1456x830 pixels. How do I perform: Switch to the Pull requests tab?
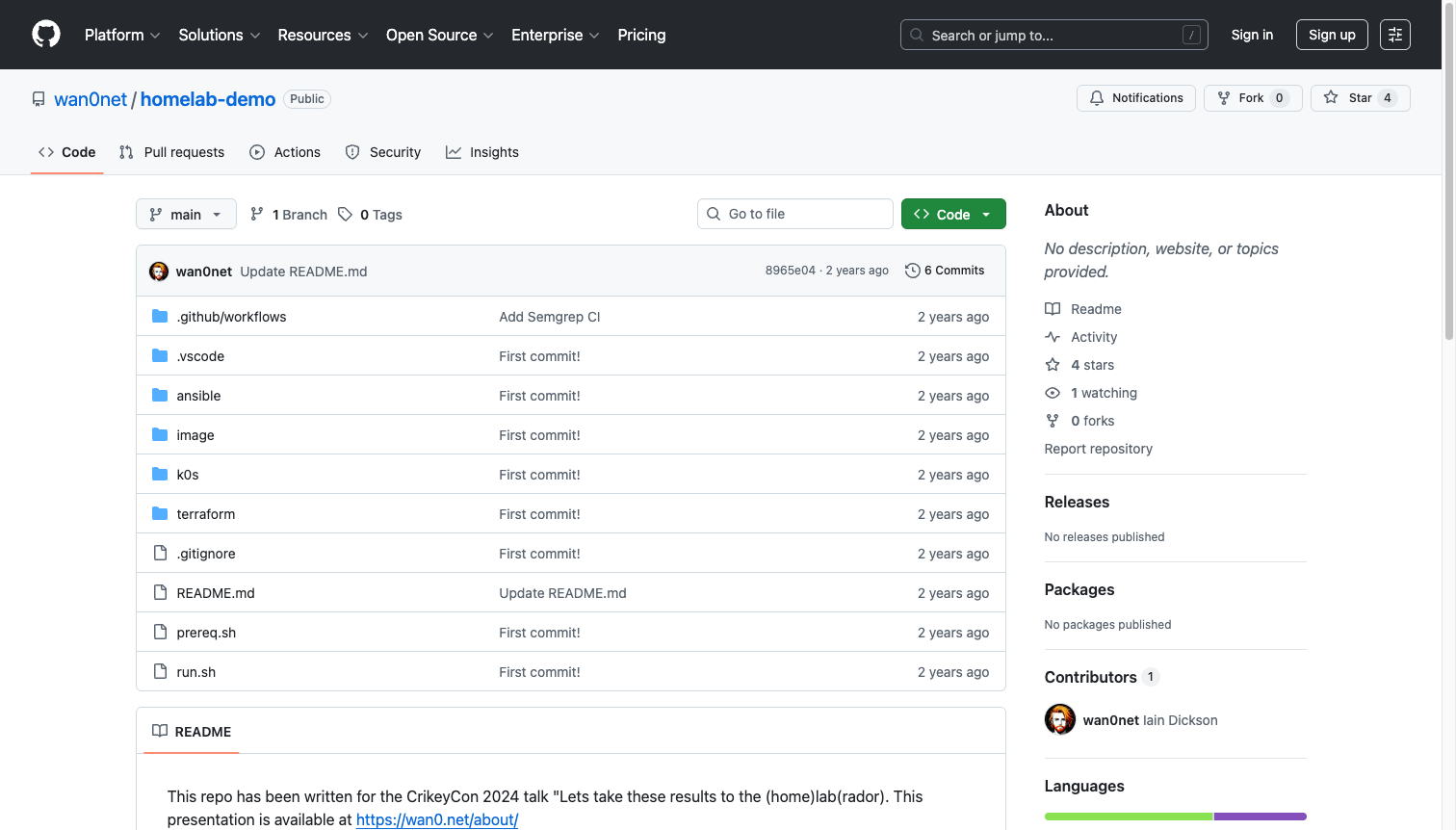coord(172,152)
